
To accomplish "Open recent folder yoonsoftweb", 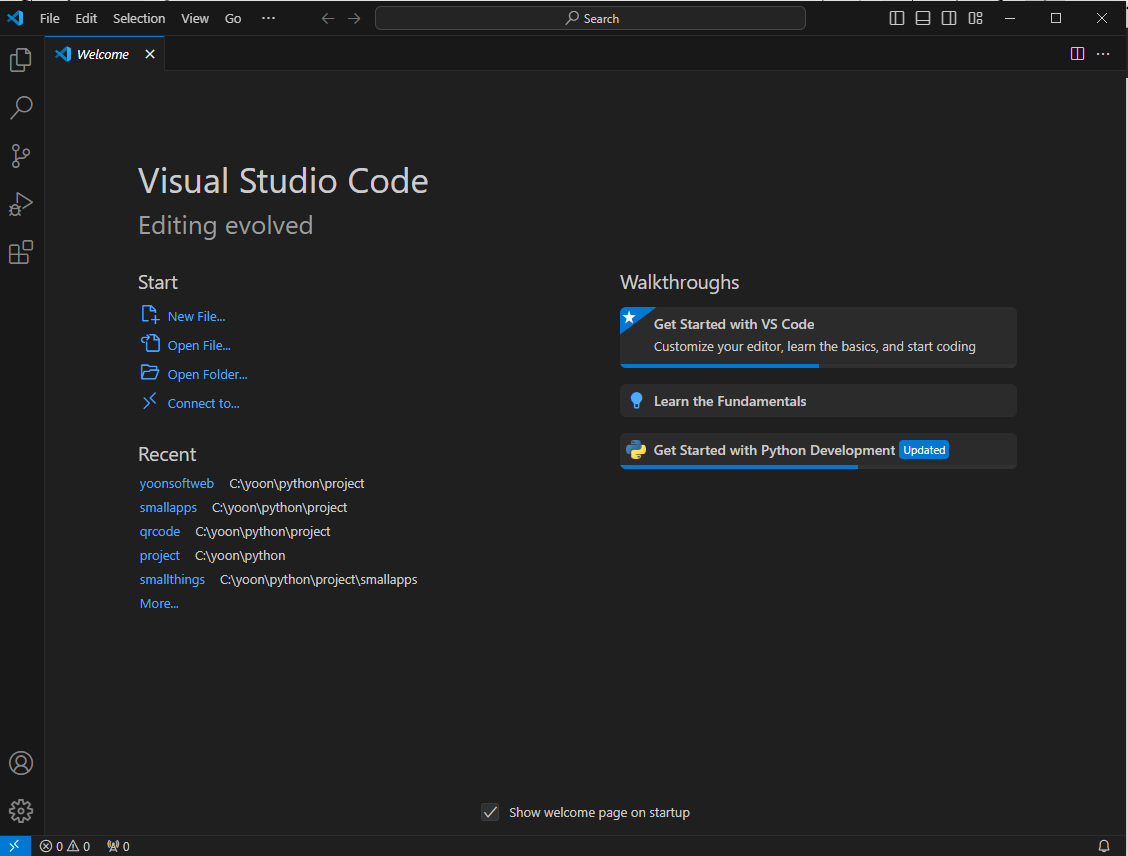I will pos(176,483).
